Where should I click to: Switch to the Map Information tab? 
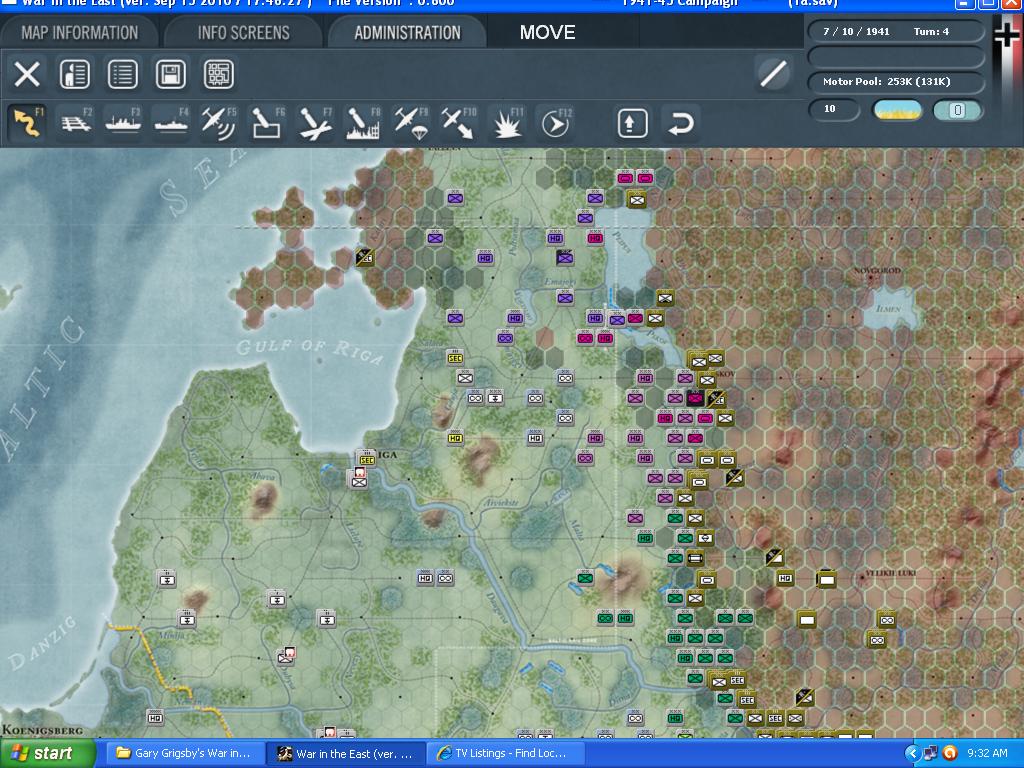pyautogui.click(x=79, y=32)
